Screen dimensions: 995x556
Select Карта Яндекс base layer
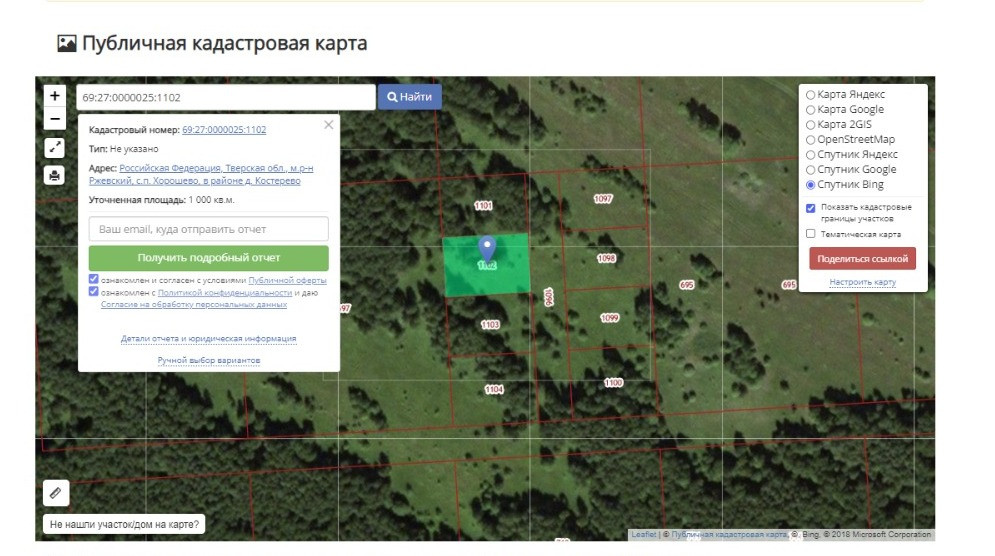(x=810, y=95)
